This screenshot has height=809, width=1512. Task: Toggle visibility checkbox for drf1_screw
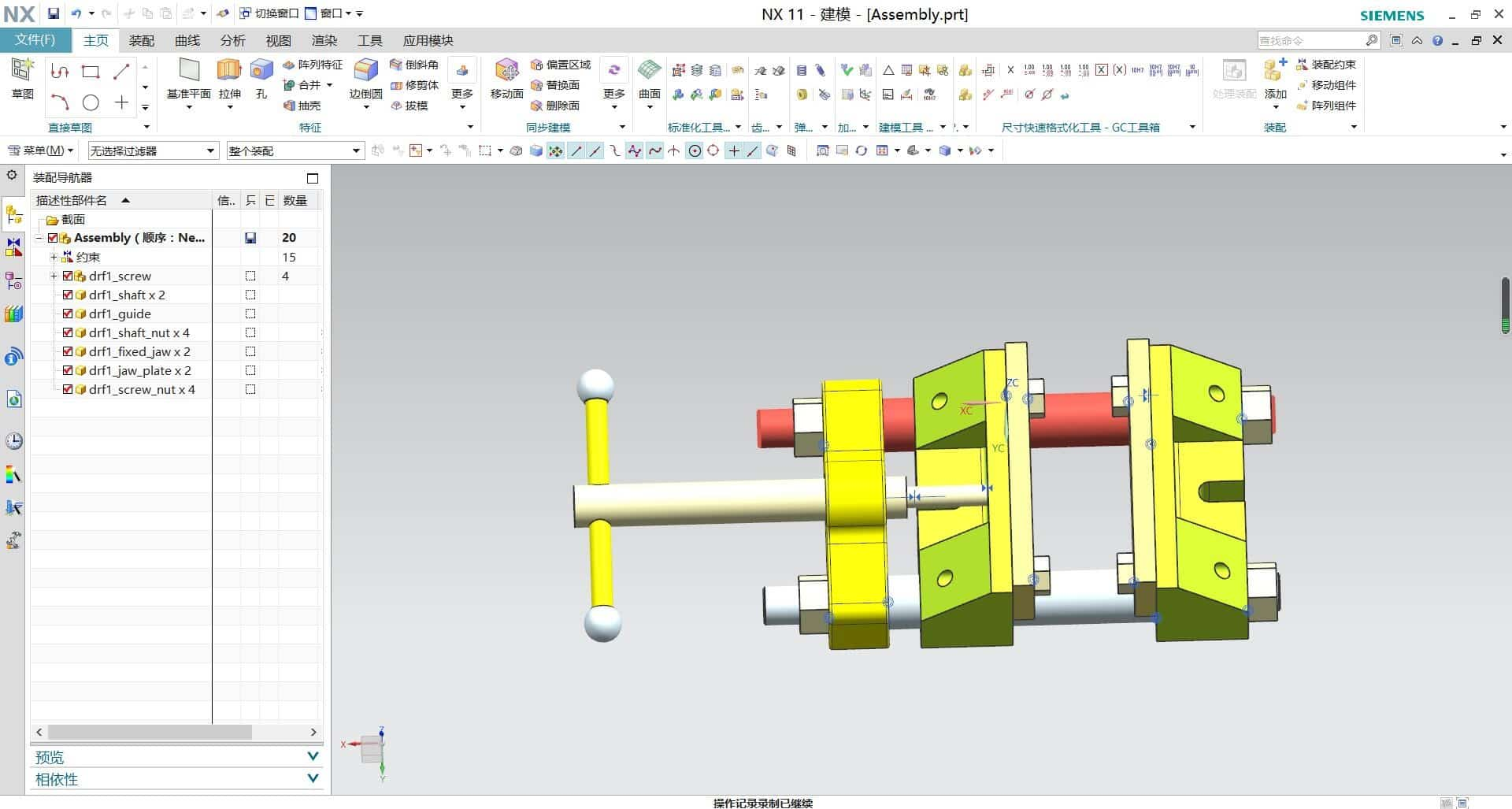(x=68, y=276)
